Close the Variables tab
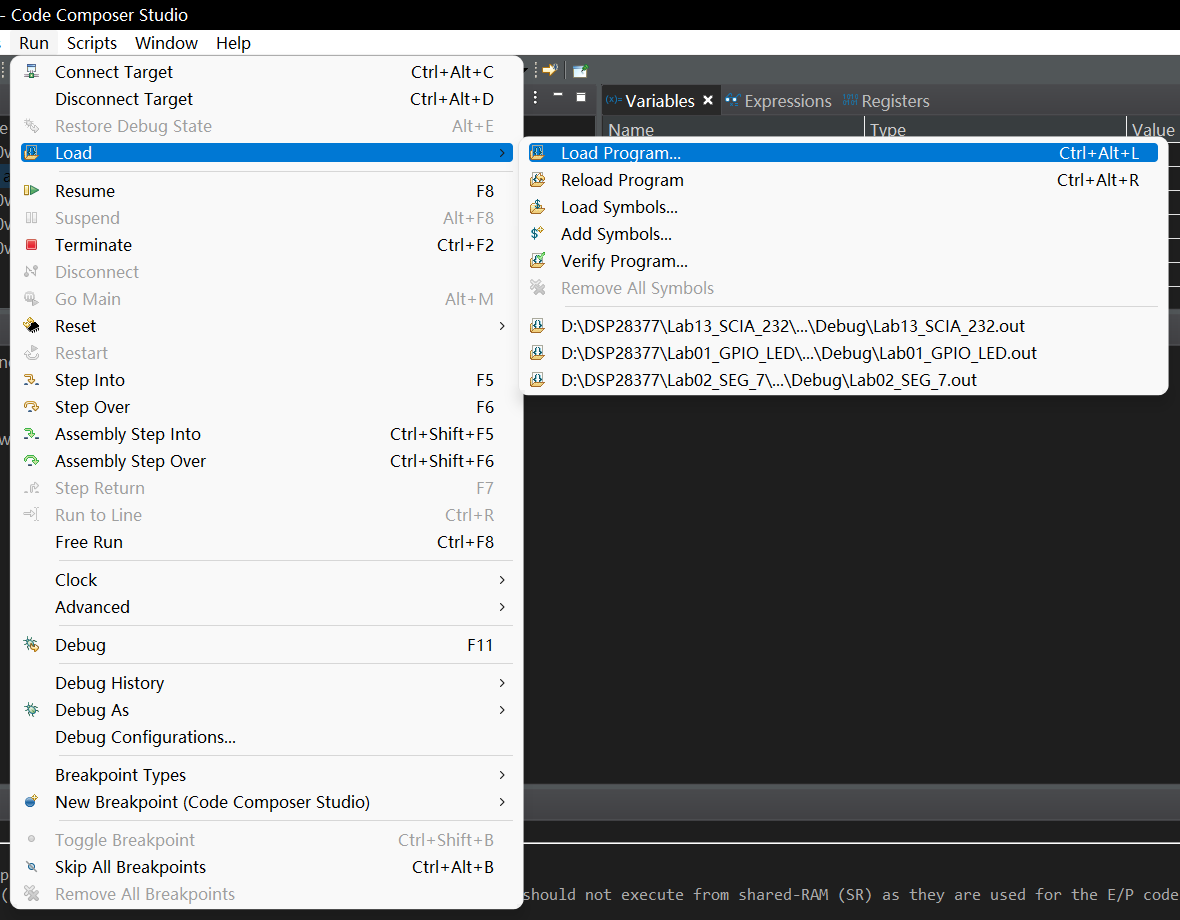Screen dimensions: 1180x920 click(x=708, y=101)
